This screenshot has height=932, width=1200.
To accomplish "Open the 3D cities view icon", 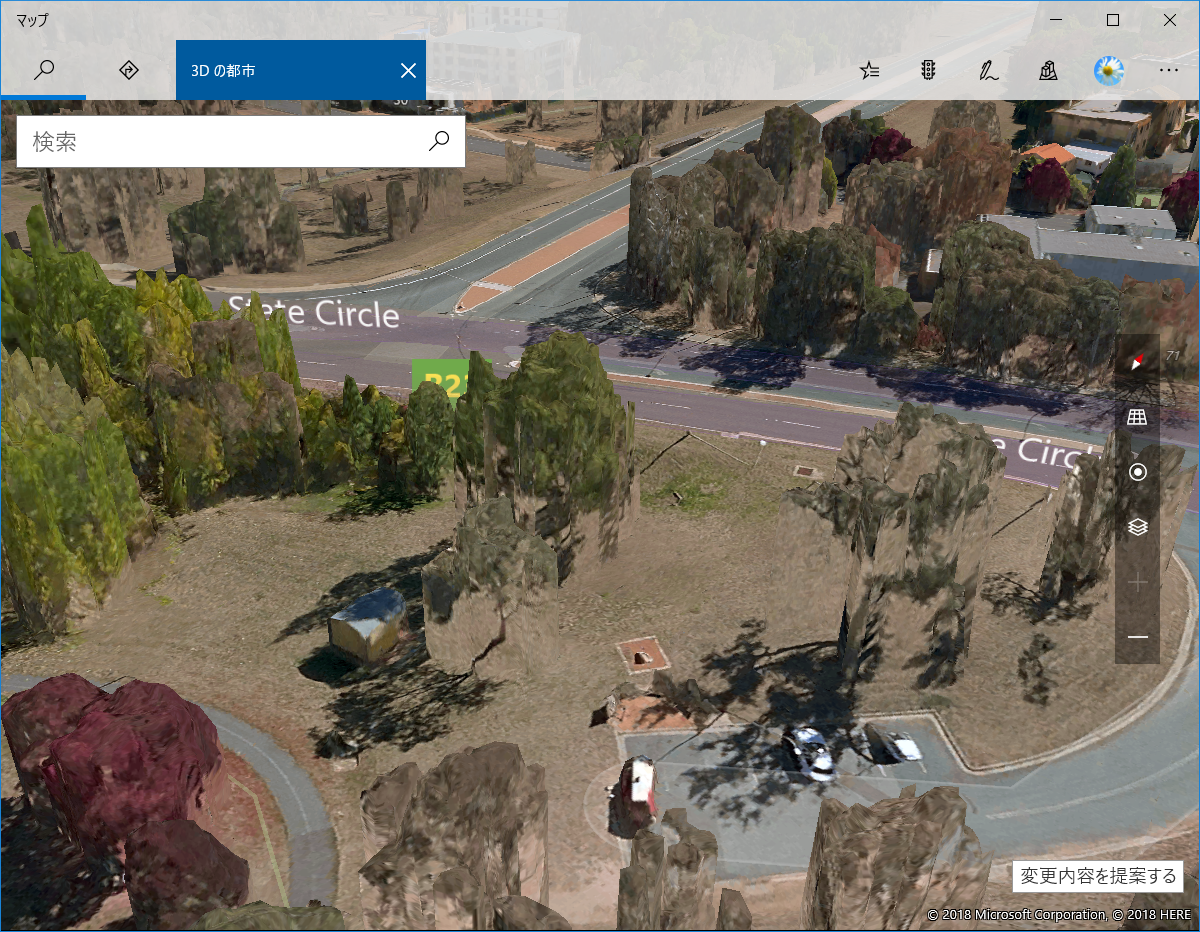I will 1048,70.
